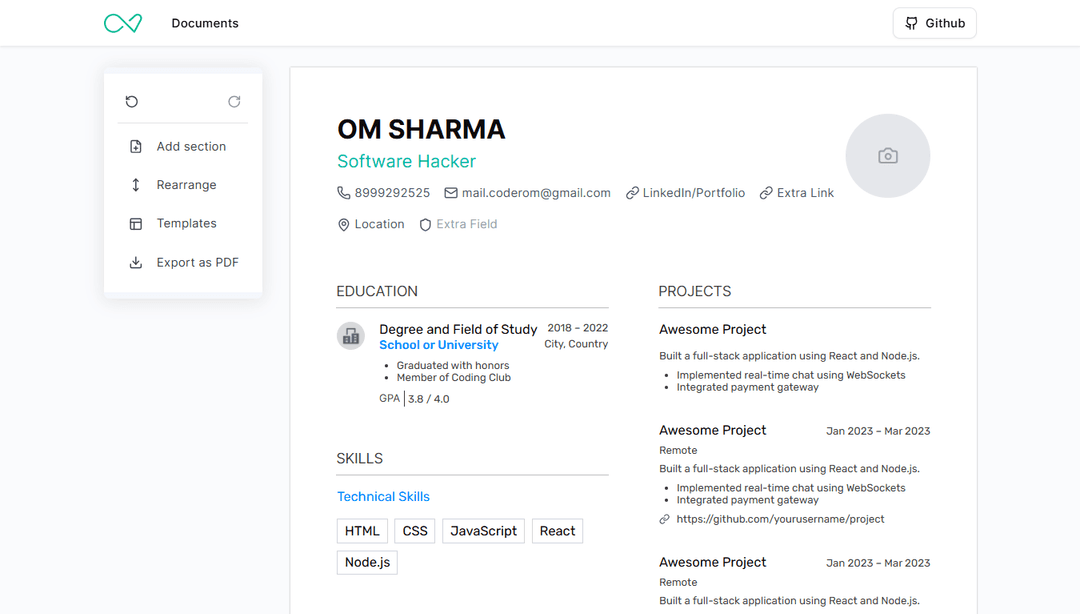Click the phone icon beside 8999292525

(x=344, y=193)
